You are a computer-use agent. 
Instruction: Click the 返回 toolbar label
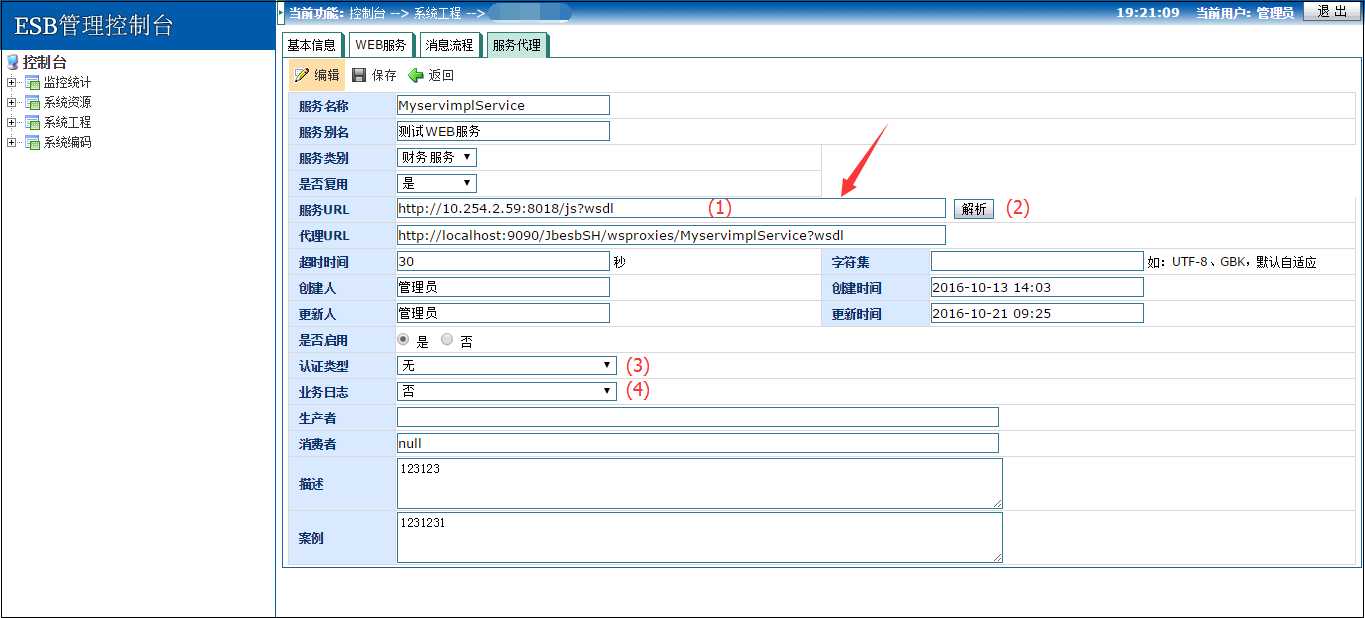tap(441, 75)
